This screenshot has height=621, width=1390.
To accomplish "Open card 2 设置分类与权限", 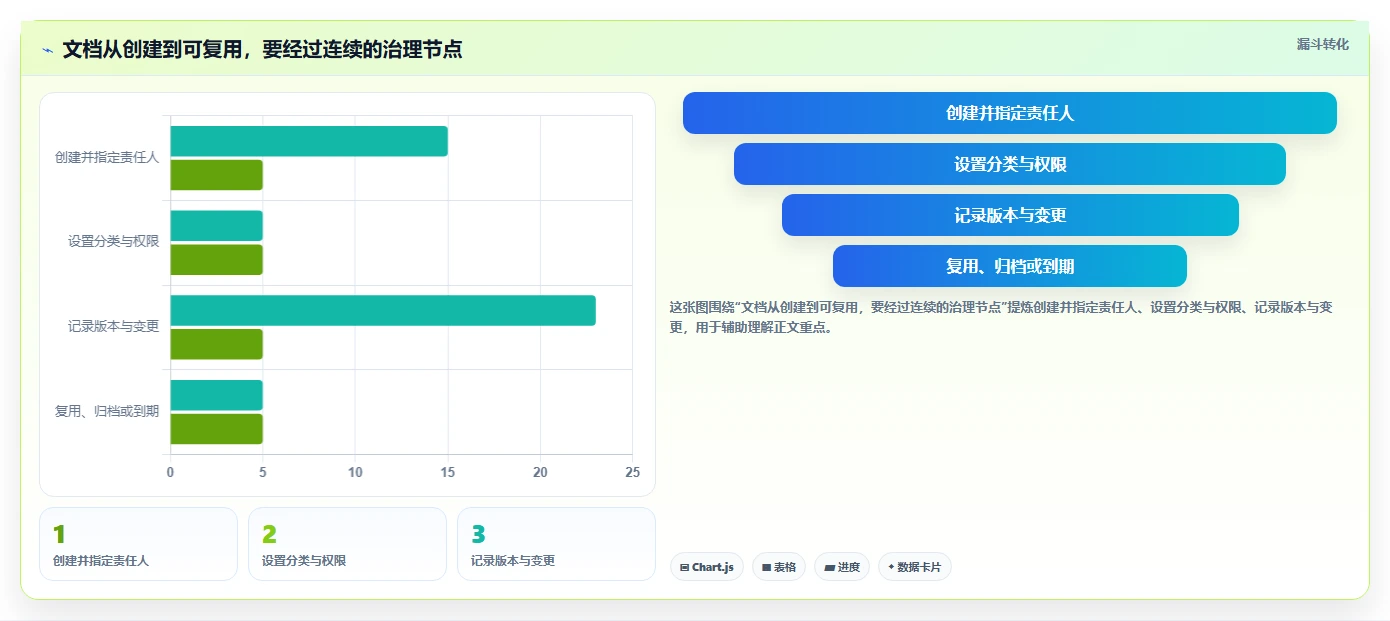I will (347, 544).
